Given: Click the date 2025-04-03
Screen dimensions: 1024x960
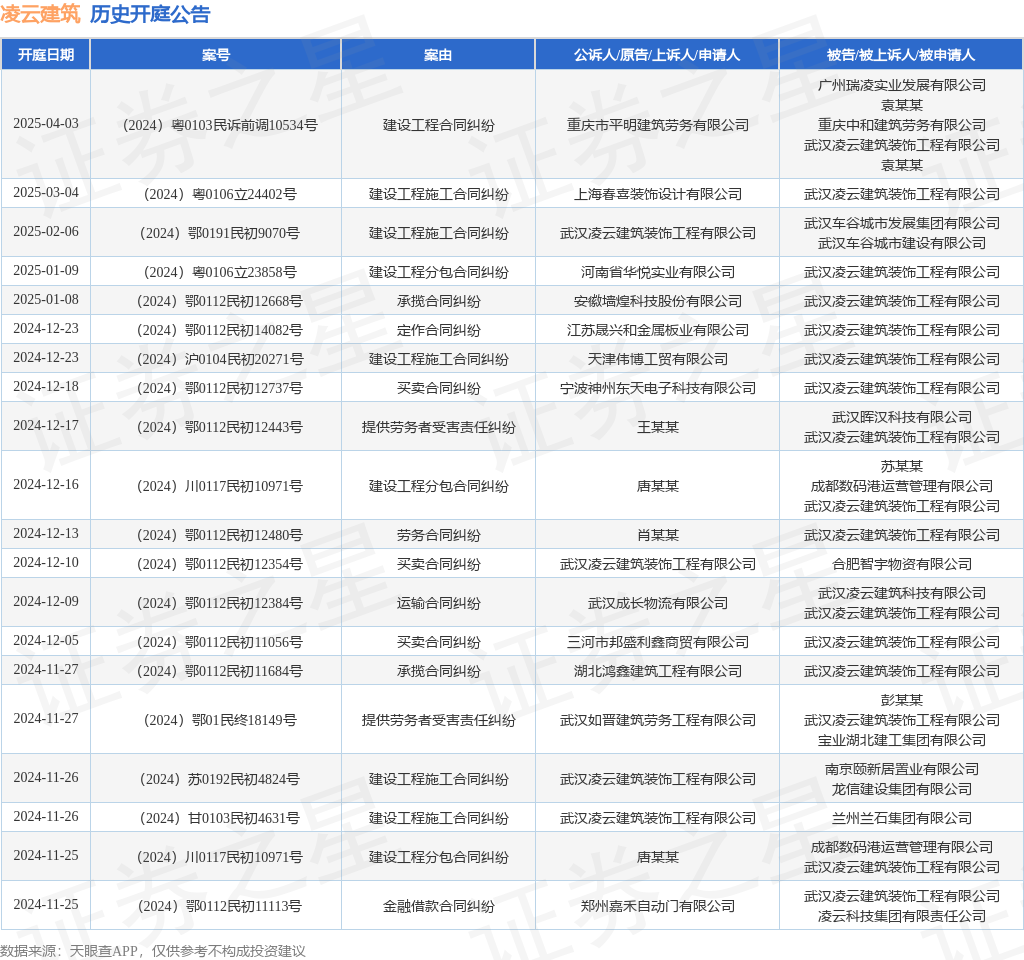Looking at the screenshot, I should 46,123.
